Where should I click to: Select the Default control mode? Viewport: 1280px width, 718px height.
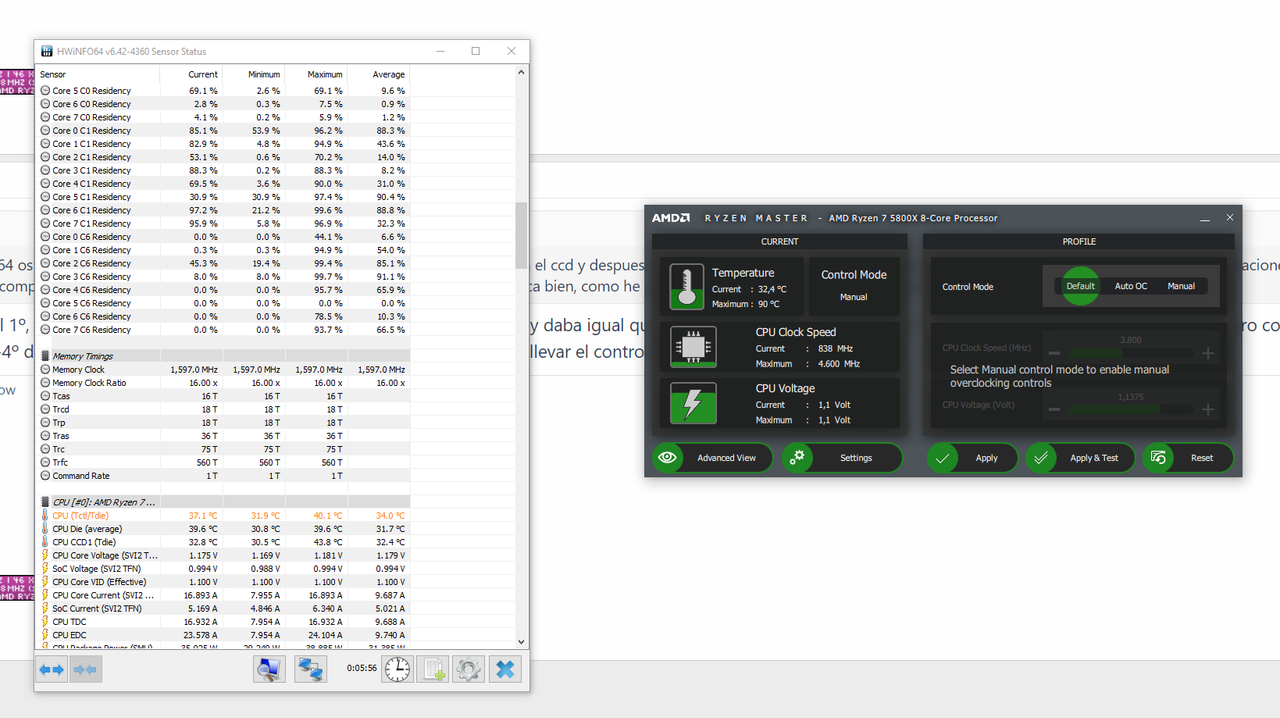(1080, 286)
